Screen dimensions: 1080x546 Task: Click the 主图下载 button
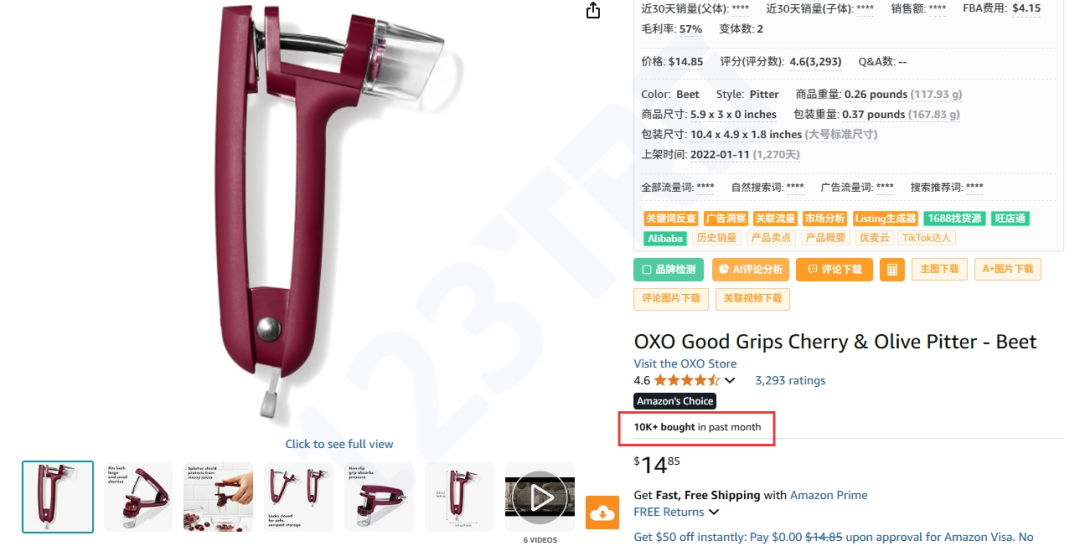939,269
